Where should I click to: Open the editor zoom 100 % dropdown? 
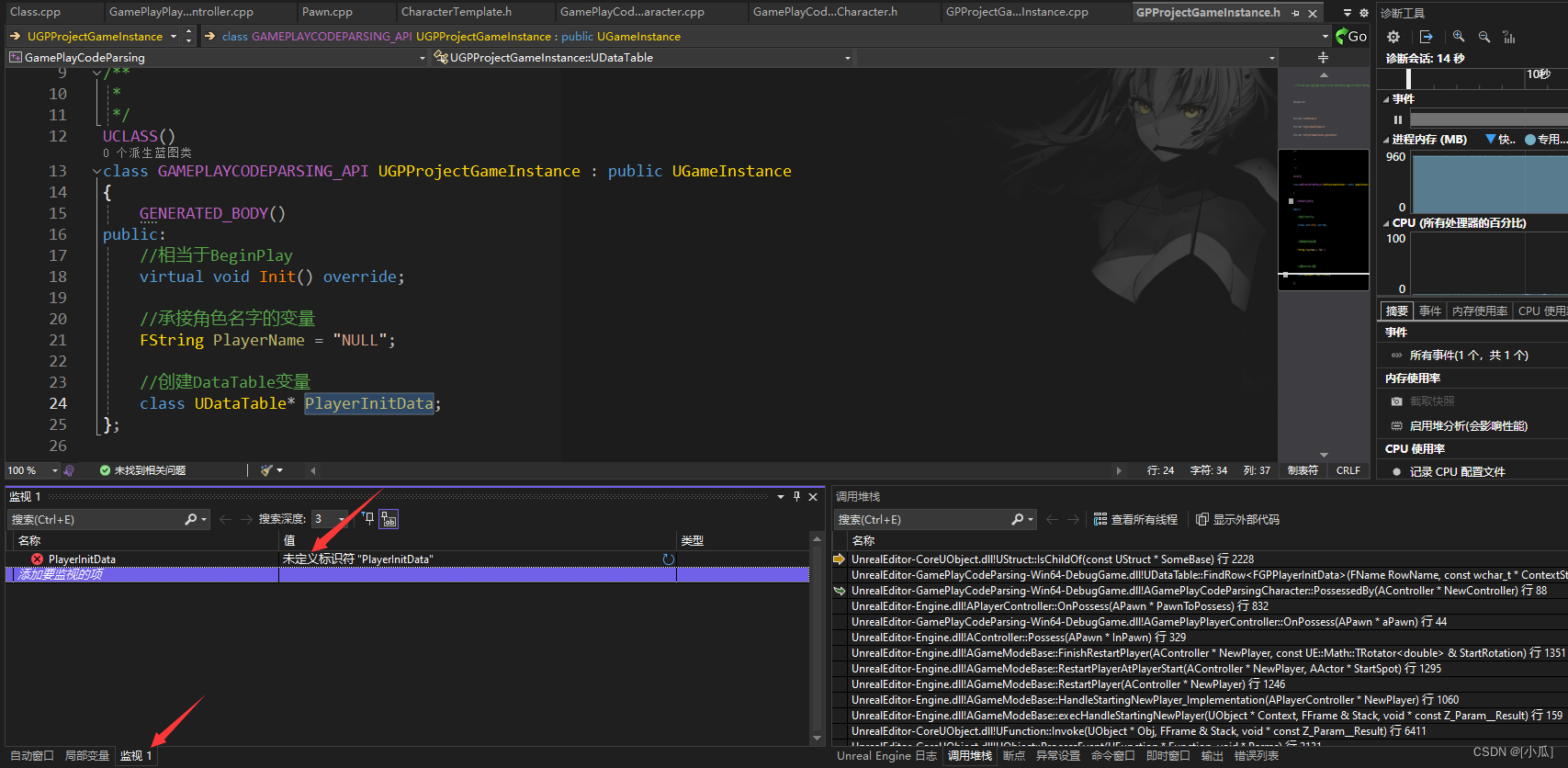(54, 470)
